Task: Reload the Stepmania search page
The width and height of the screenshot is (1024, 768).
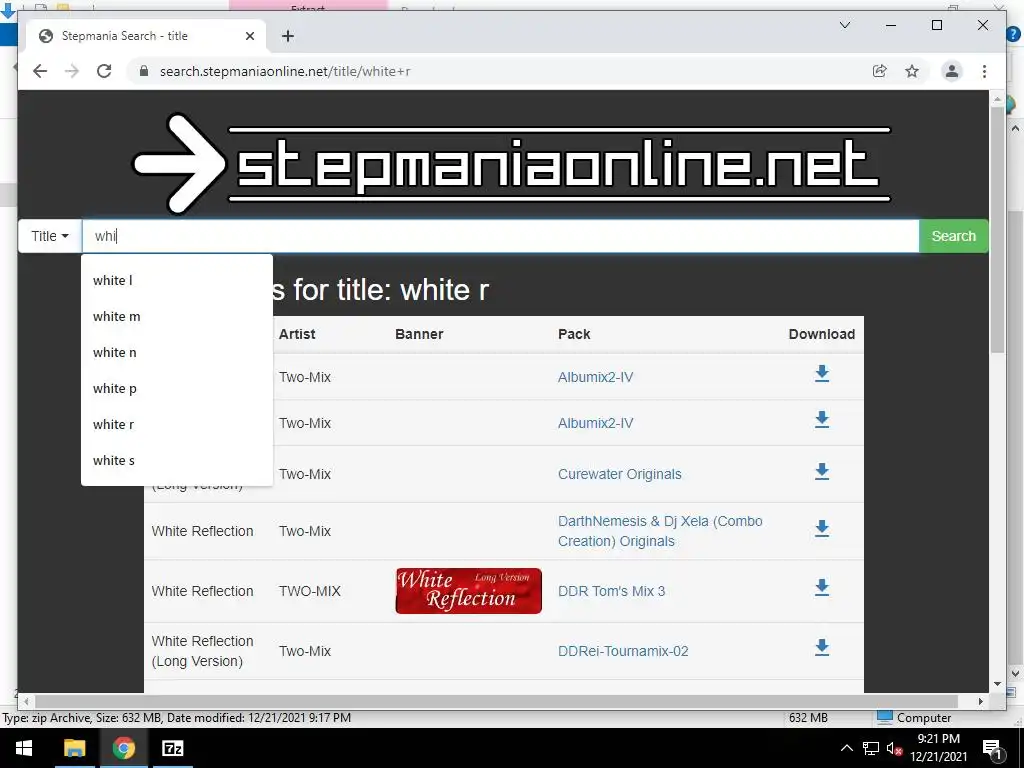Action: click(104, 71)
